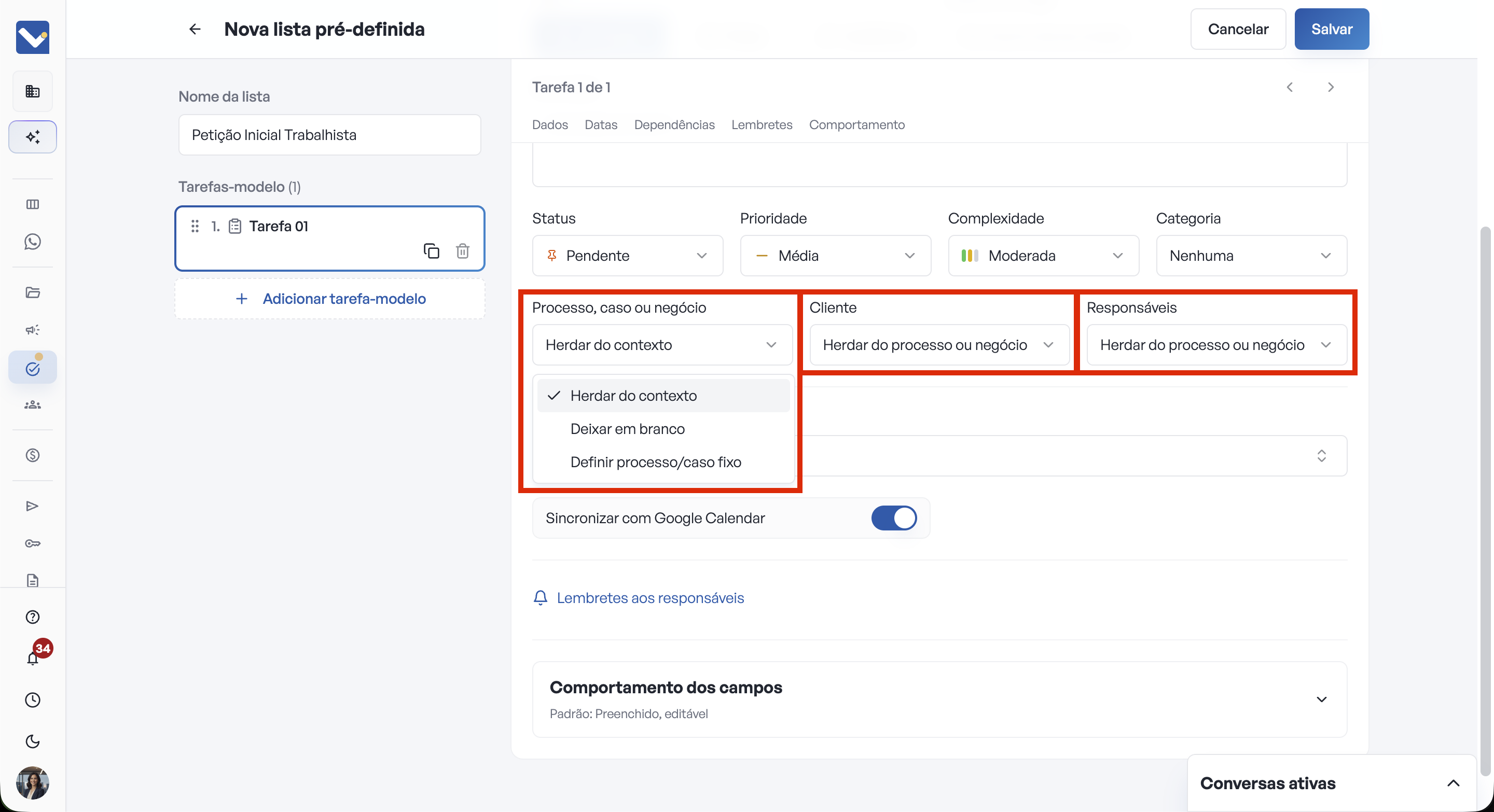Open the notifications bell with 34 badge

(x=33, y=658)
